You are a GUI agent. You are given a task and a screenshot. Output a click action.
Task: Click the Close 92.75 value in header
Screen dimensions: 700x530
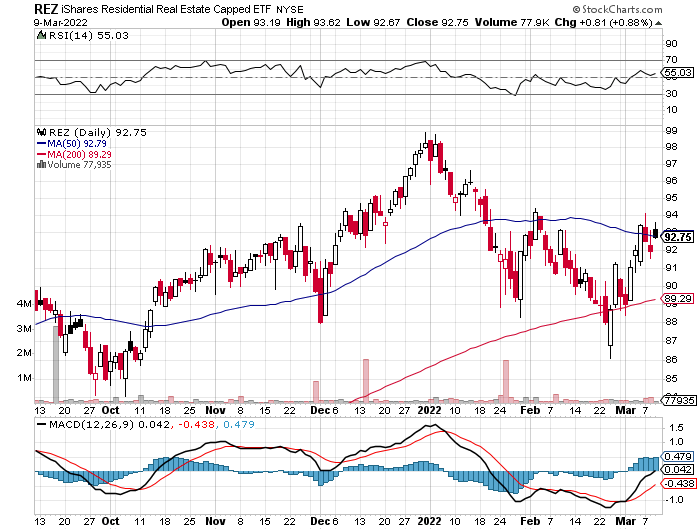click(x=438, y=22)
